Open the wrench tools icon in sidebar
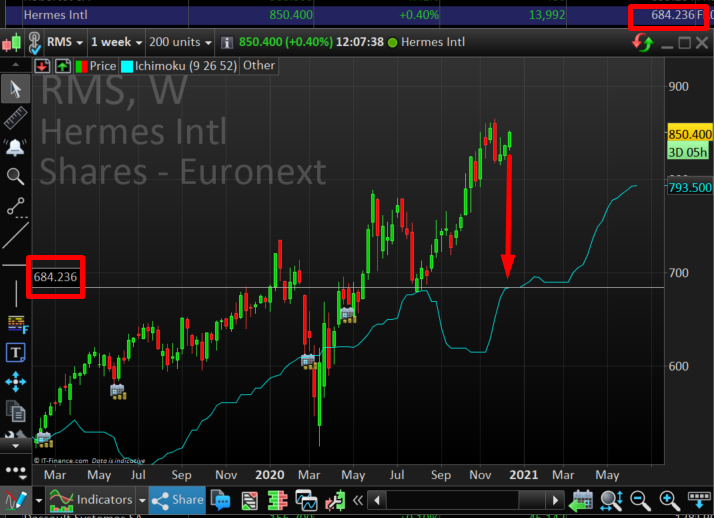This screenshot has width=714, height=518. [x=15, y=435]
